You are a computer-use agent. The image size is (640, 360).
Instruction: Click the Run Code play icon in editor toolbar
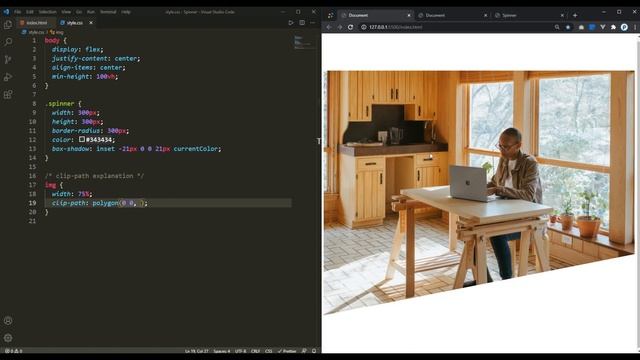(x=291, y=23)
